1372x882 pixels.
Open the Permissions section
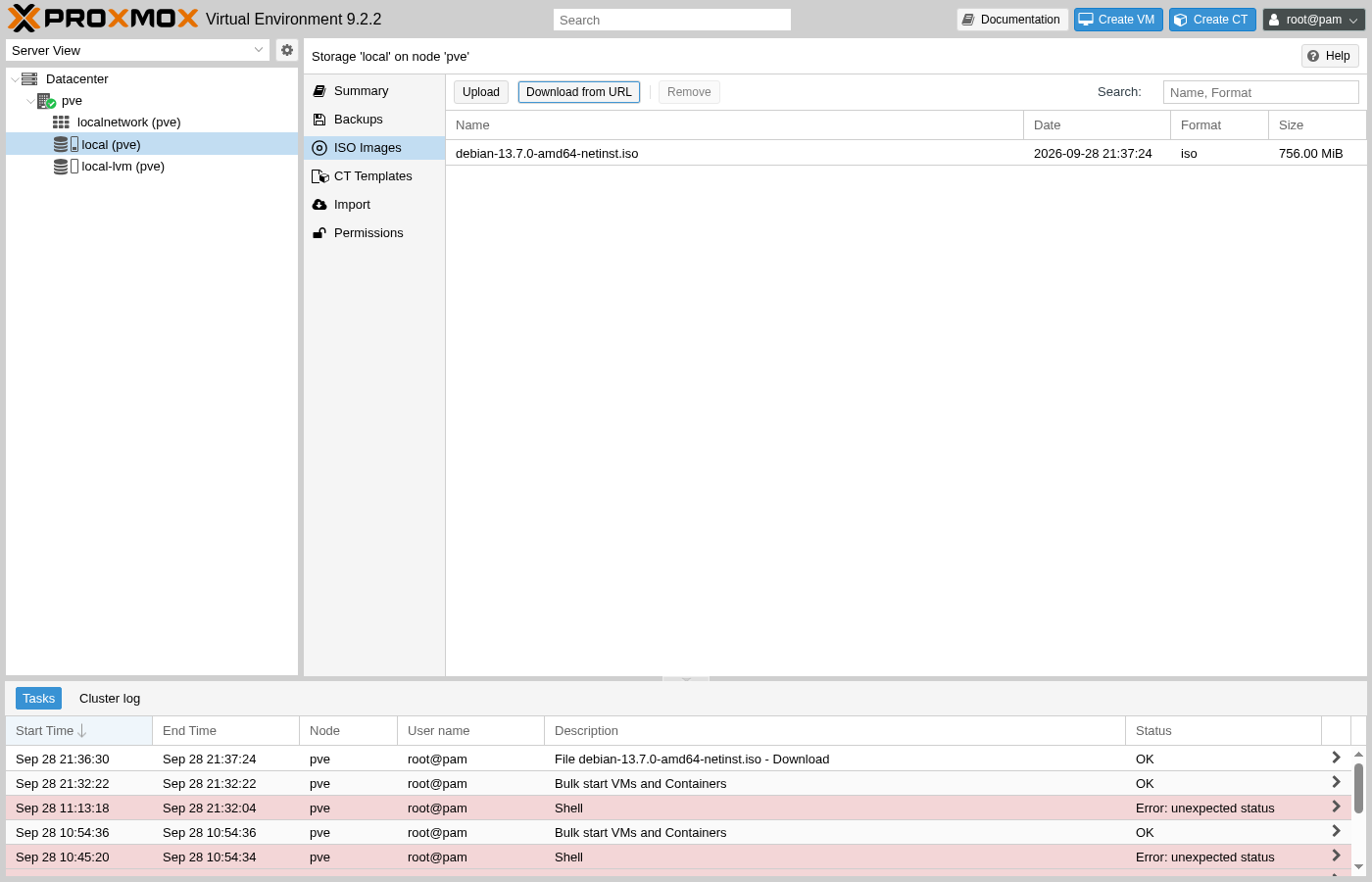tap(374, 233)
